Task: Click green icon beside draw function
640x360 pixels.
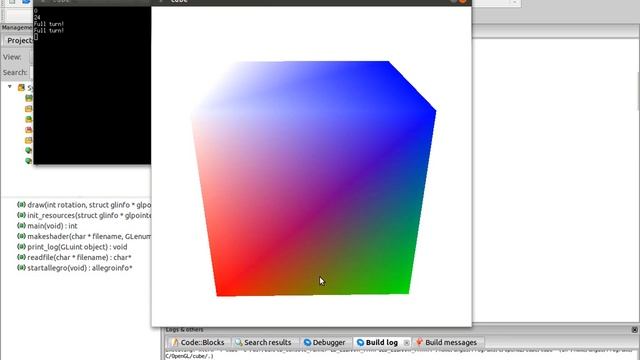Action: pos(21,204)
